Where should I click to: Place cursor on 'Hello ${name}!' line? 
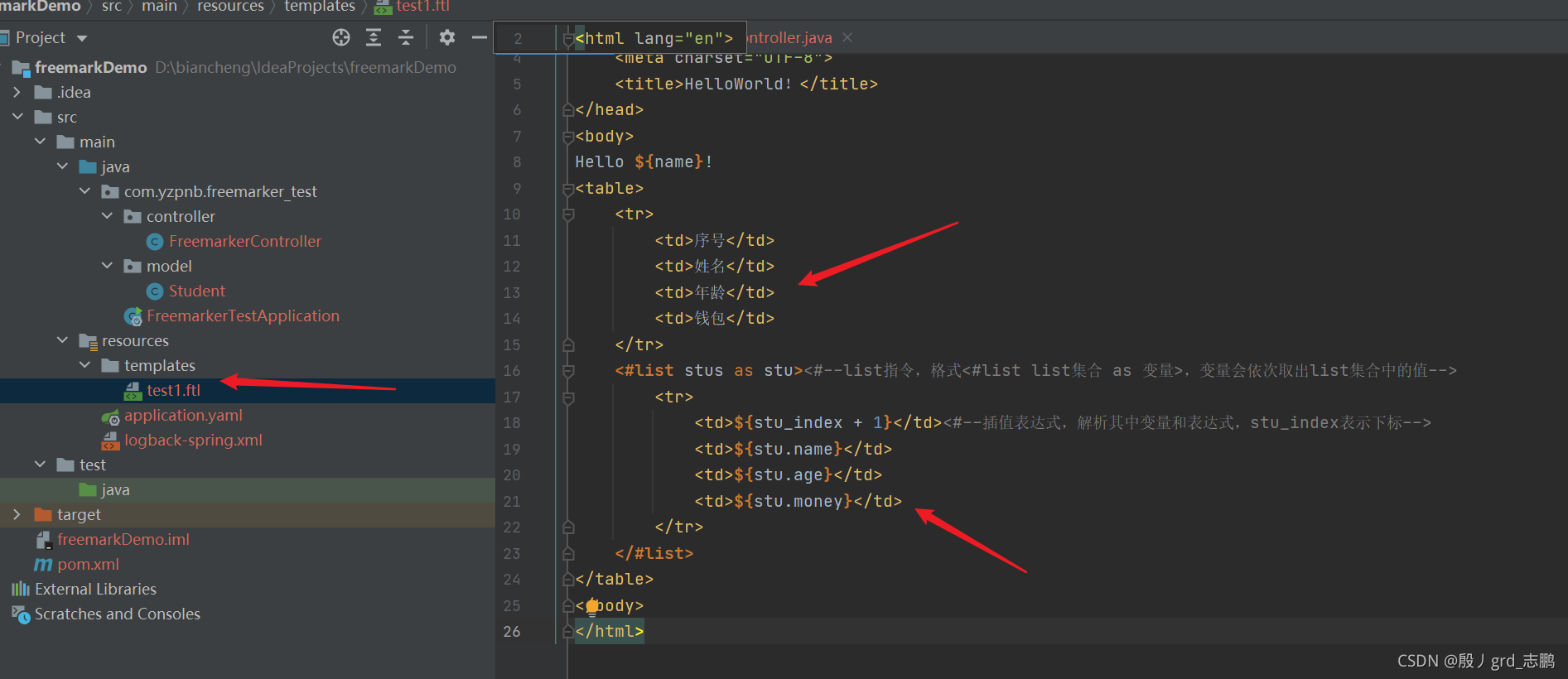click(644, 161)
